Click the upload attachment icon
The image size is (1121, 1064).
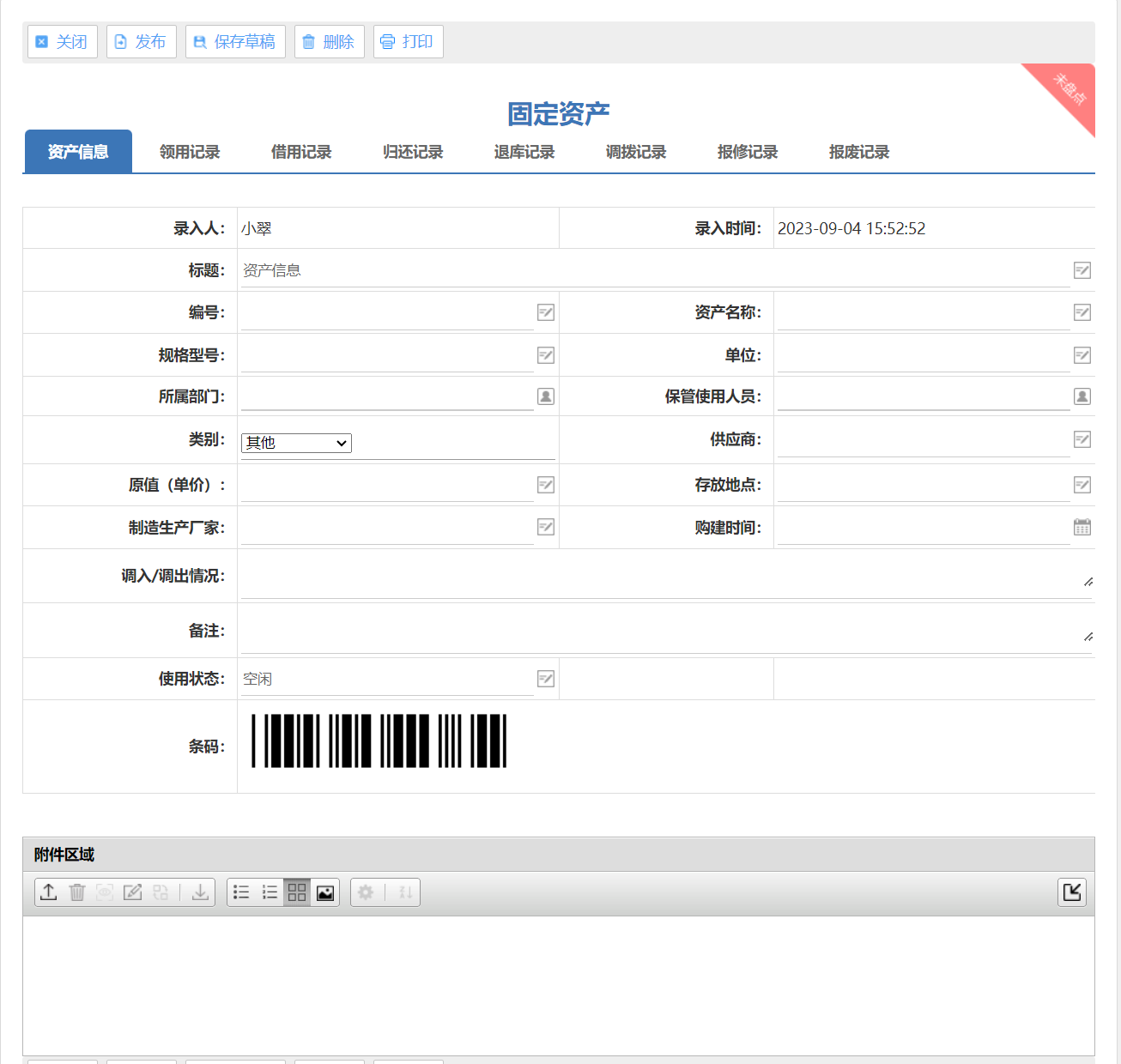click(49, 892)
